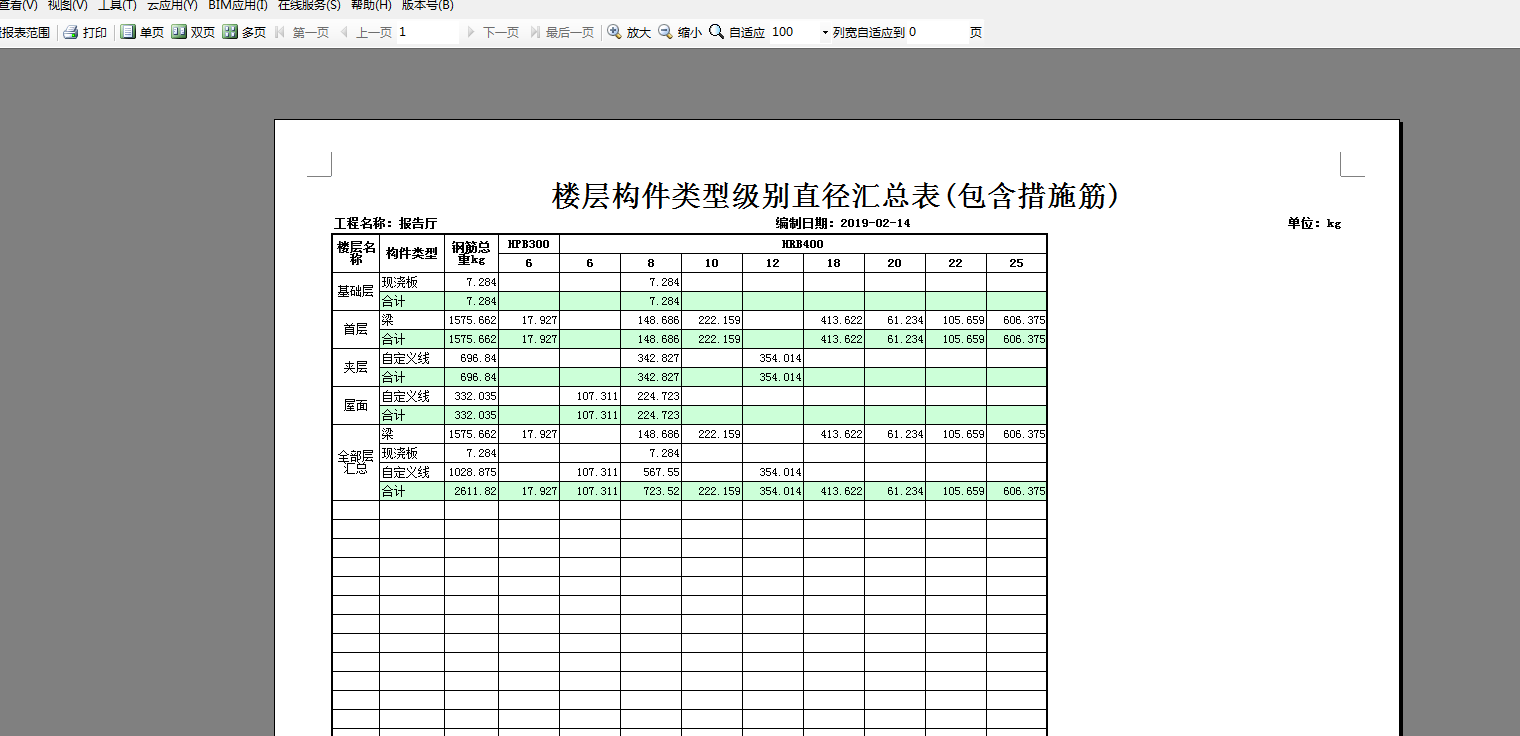1520x736 pixels.
Task: Click the 现浇板 cell in 基础层 row
Action: click(x=412, y=283)
